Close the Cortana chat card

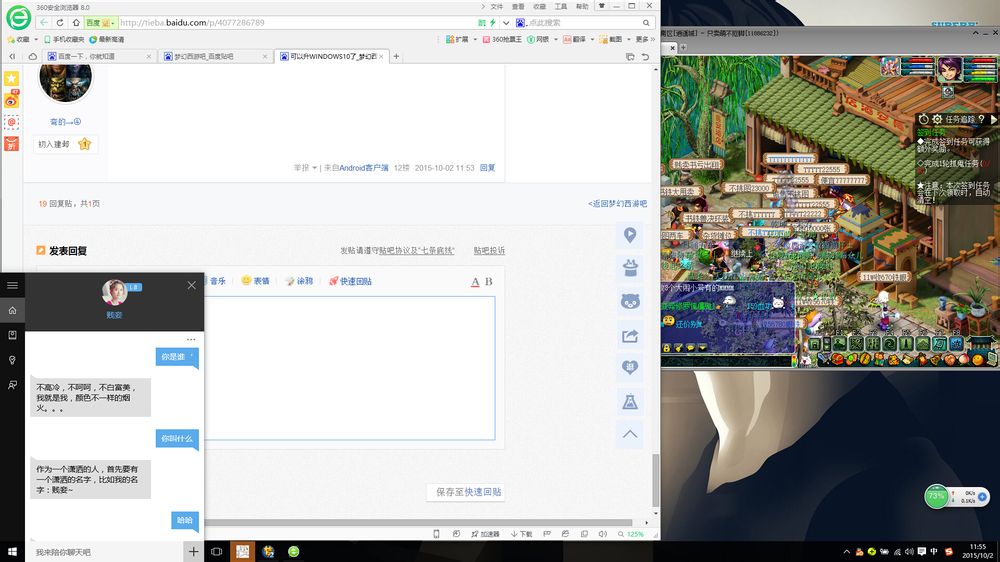(191, 285)
